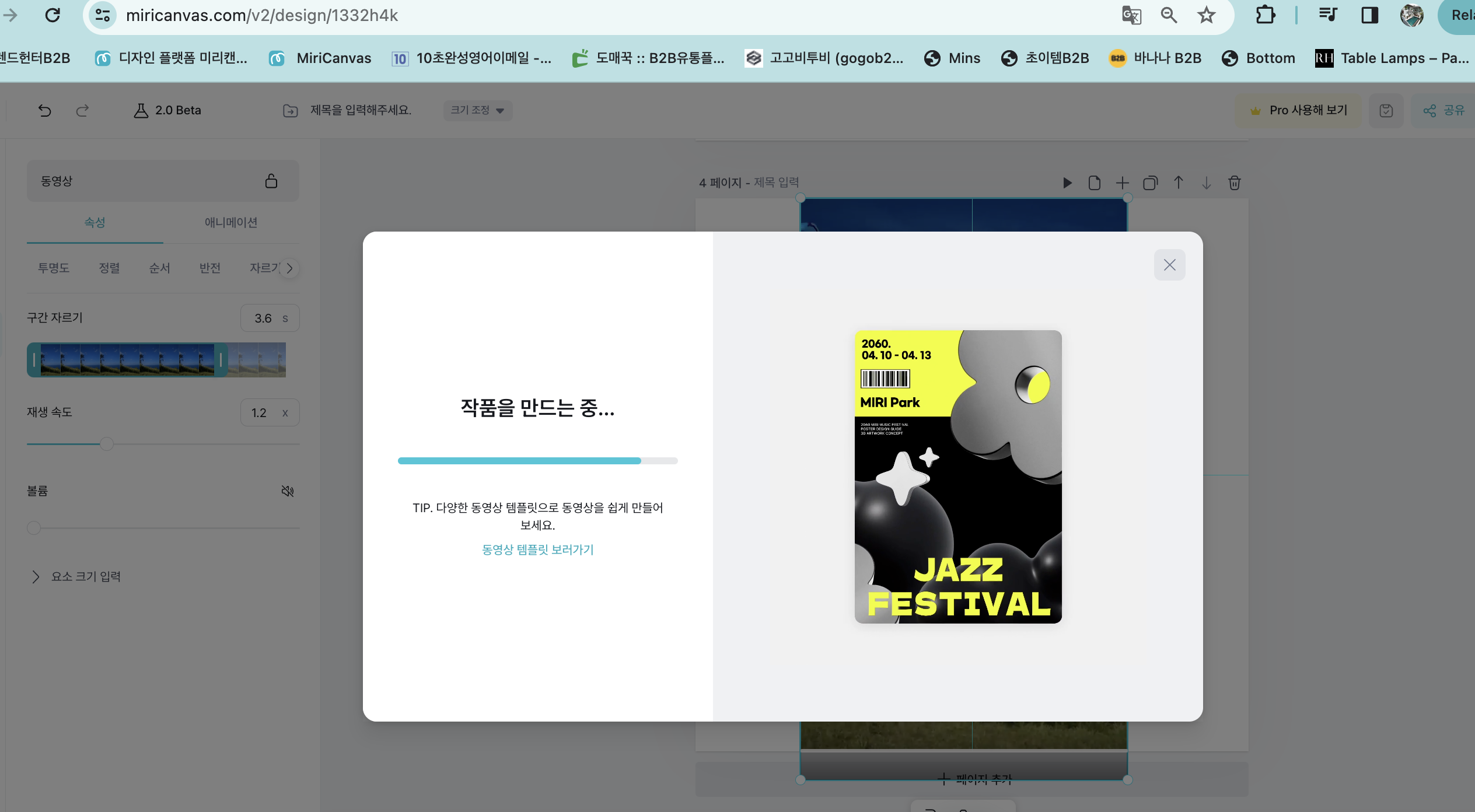This screenshot has height=812, width=1475.
Task: Expand the 요소 크기 입력 section
Action: pyautogui.click(x=76, y=576)
